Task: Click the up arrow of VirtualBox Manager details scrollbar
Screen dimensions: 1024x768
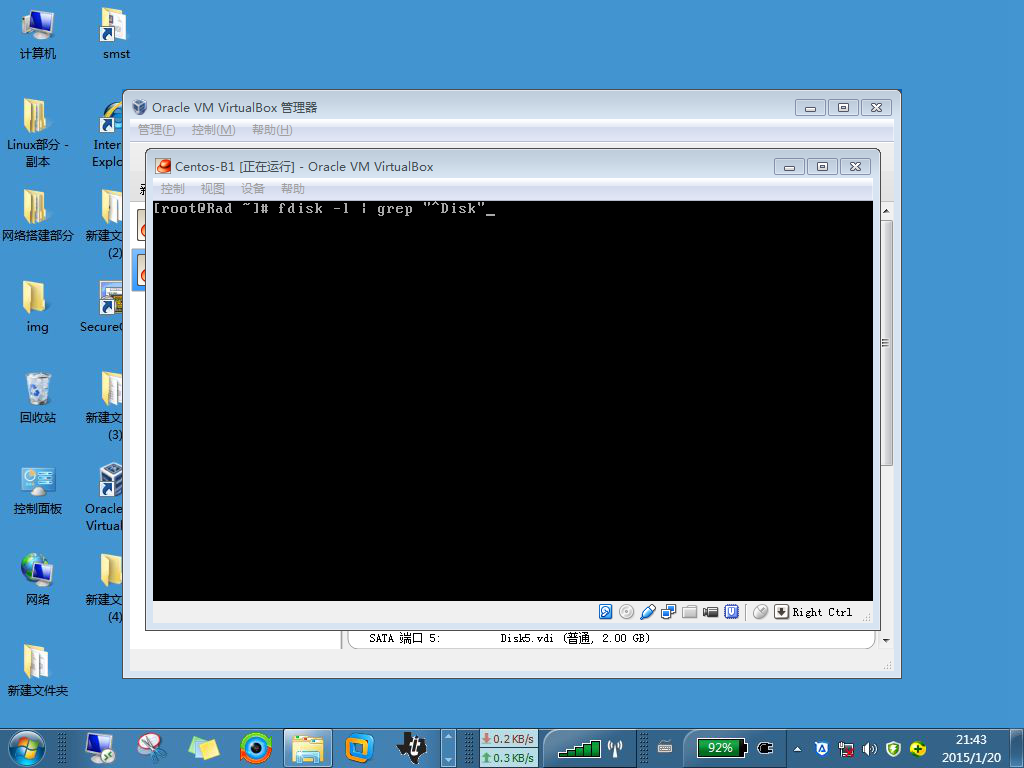Action: 886,211
